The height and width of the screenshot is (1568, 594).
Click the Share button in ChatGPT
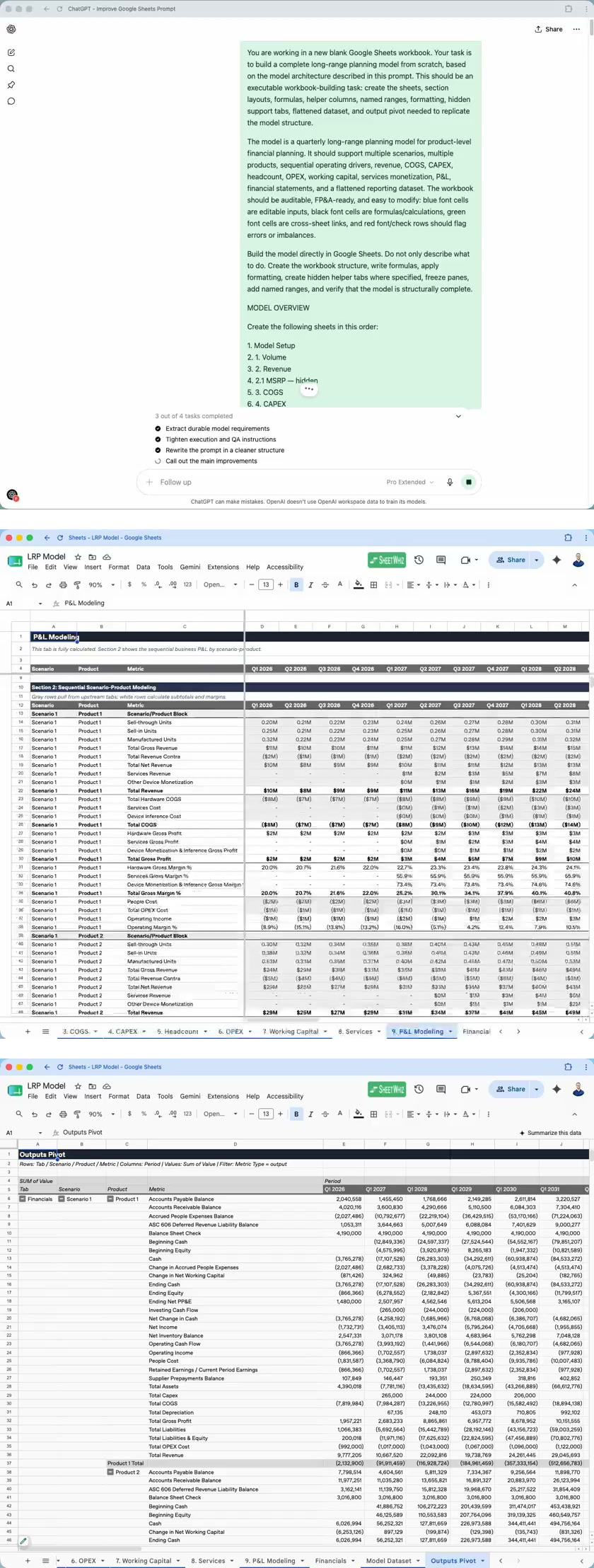(x=549, y=29)
